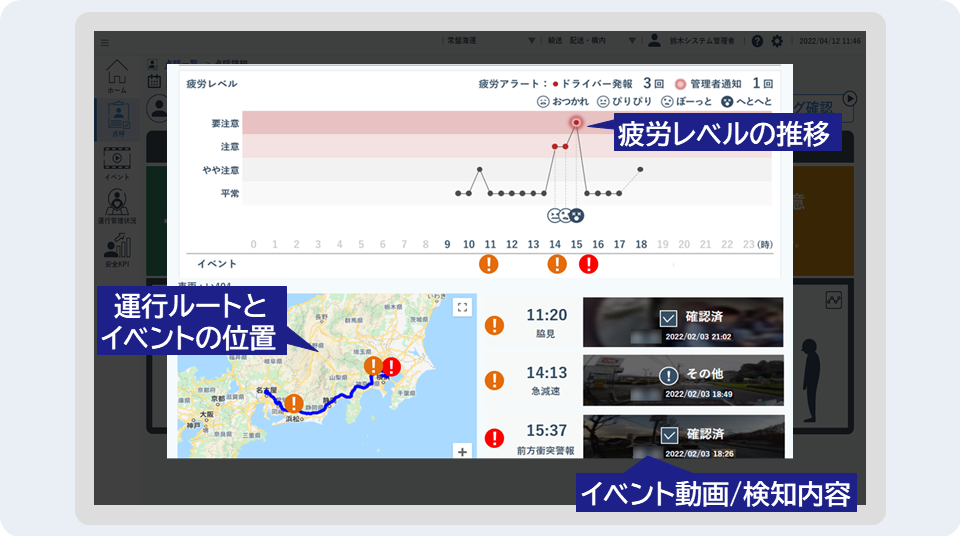Click the 要注意 peak point on fatigue chart
The height and width of the screenshot is (536, 960).
point(576,123)
